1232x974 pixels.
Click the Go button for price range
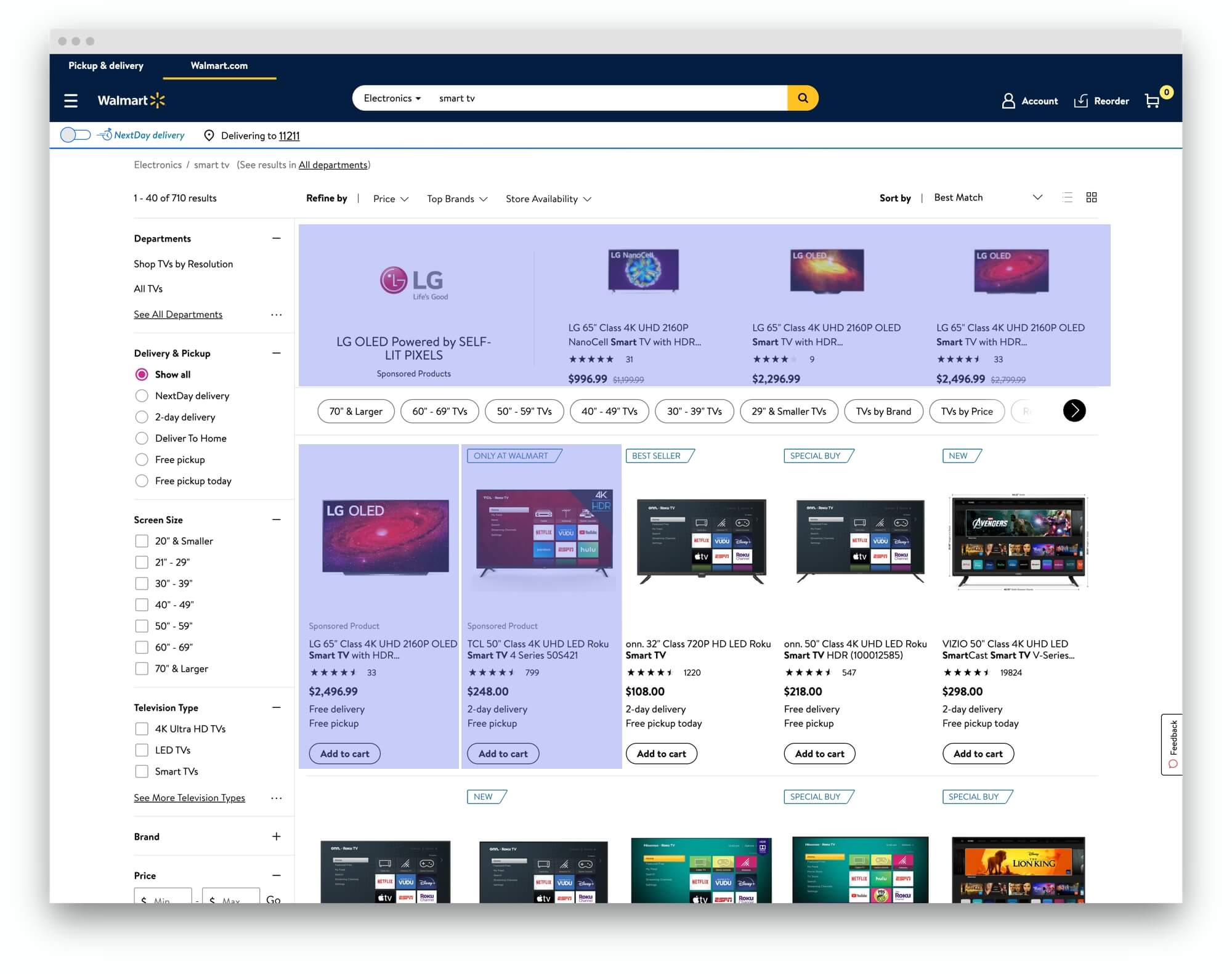[x=274, y=899]
